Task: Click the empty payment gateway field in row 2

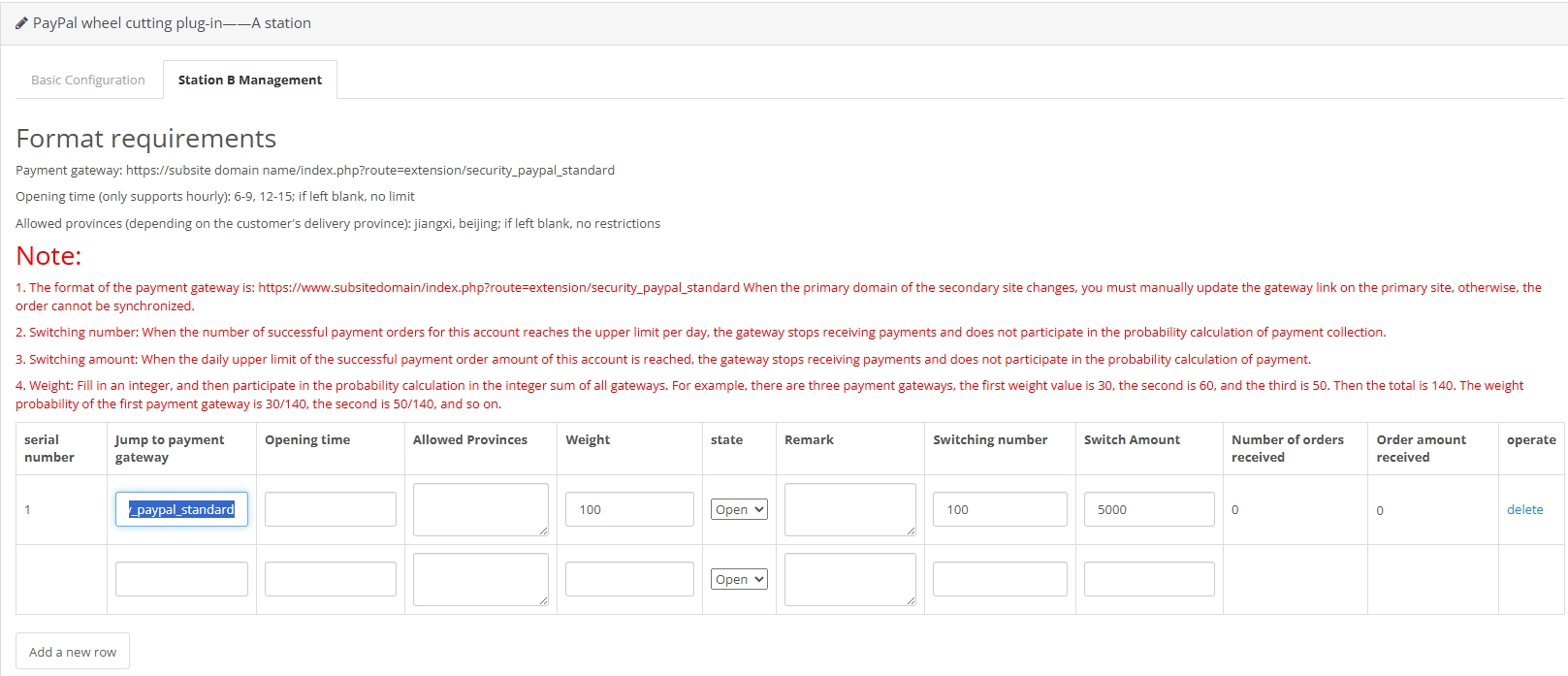Action: [181, 579]
